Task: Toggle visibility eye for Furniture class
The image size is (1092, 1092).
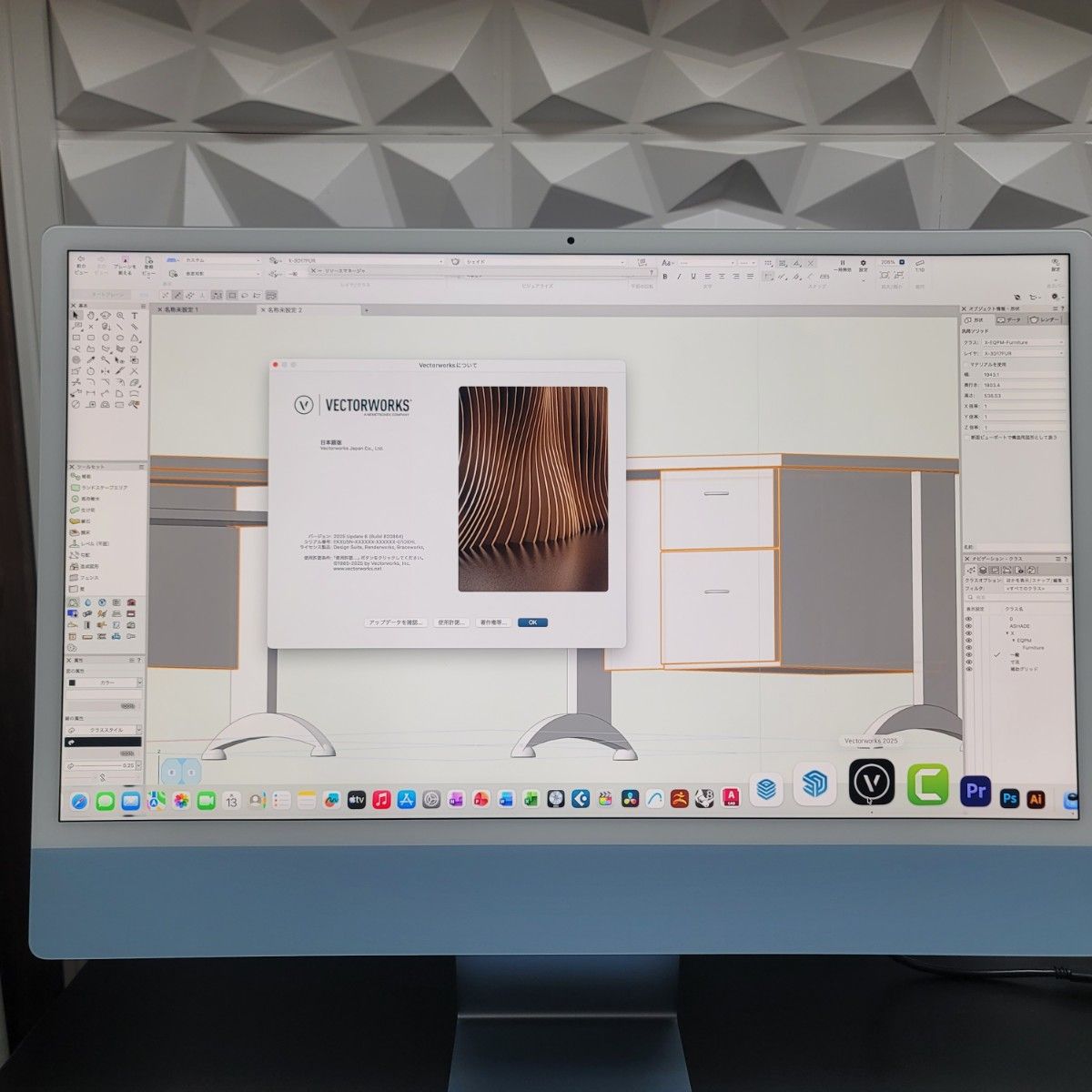Action: pos(968,648)
